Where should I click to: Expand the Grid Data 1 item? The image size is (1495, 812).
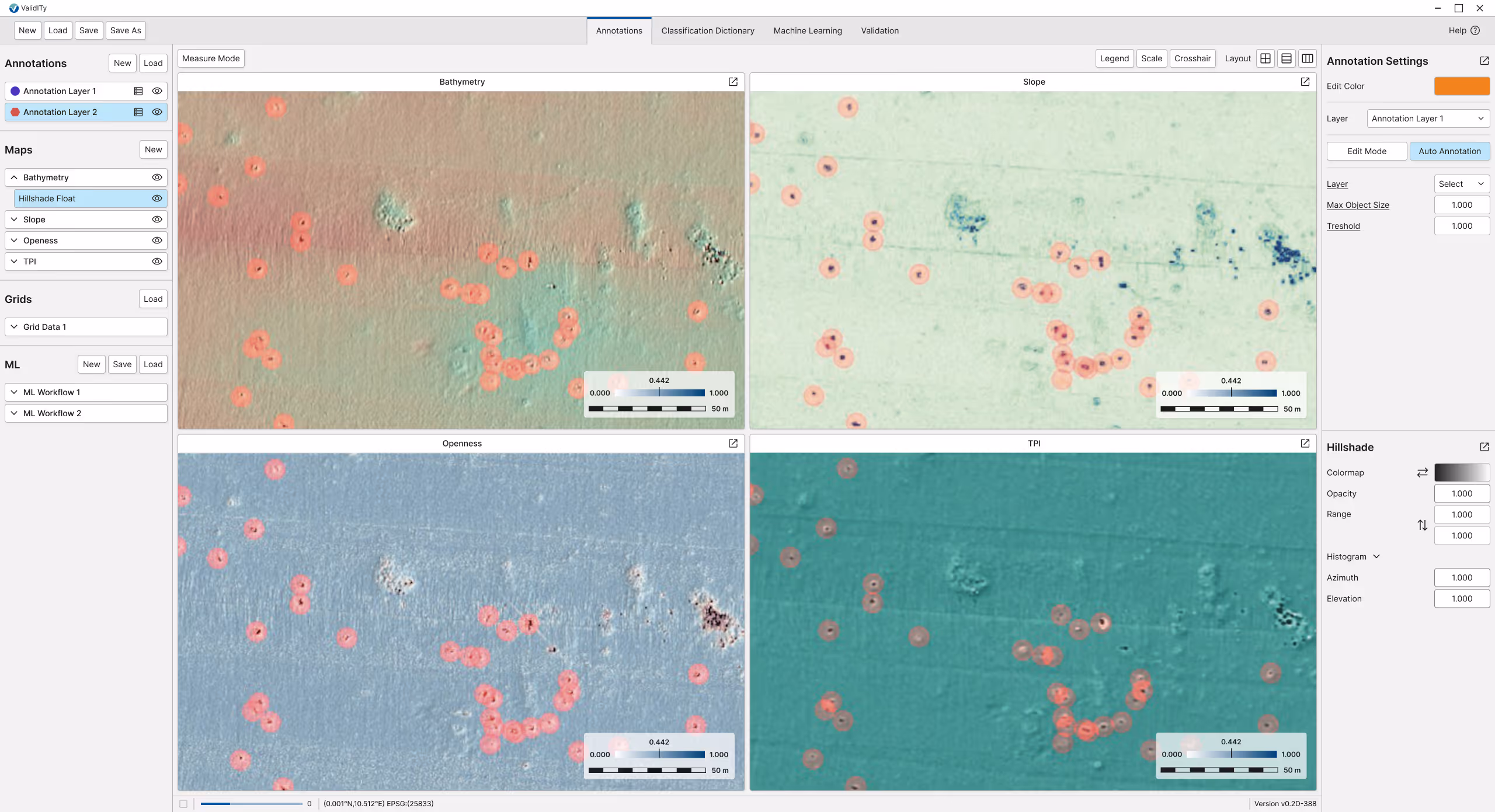(x=14, y=327)
